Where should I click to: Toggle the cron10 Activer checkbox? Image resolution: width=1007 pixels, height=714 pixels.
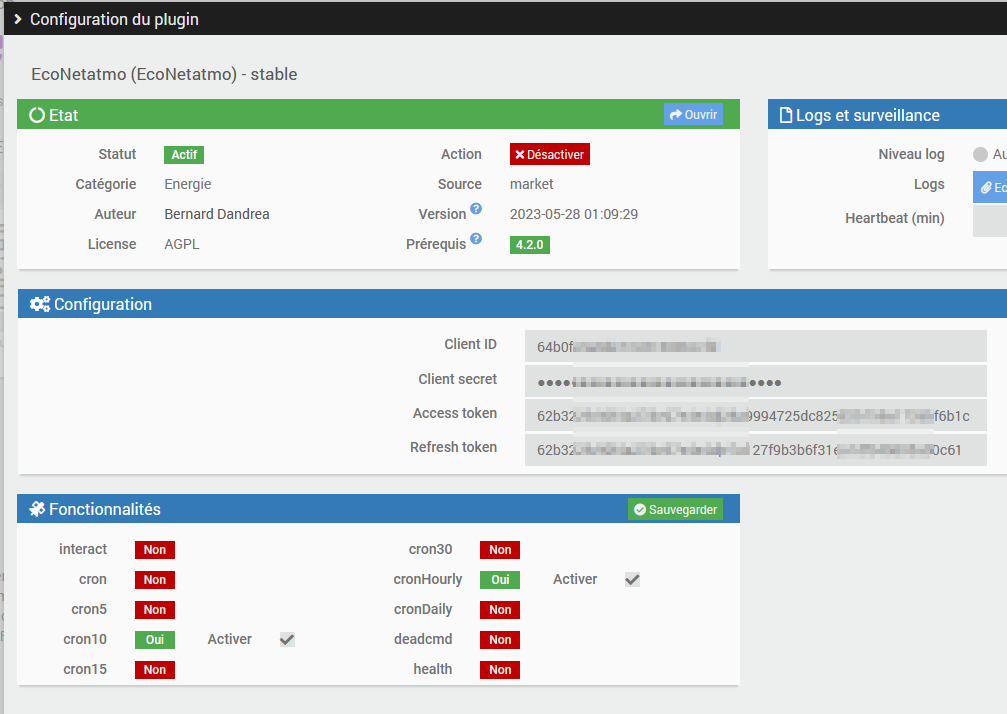coord(287,640)
